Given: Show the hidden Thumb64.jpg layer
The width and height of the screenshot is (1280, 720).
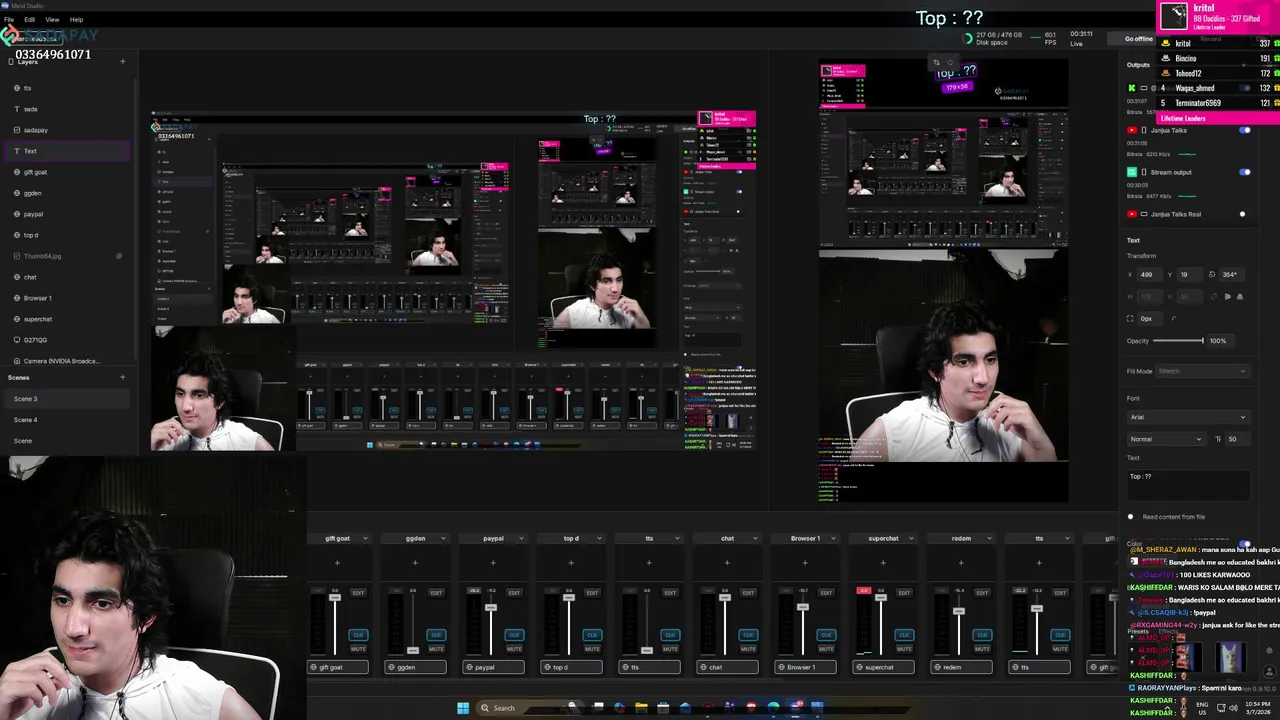Looking at the screenshot, I should coord(119,256).
